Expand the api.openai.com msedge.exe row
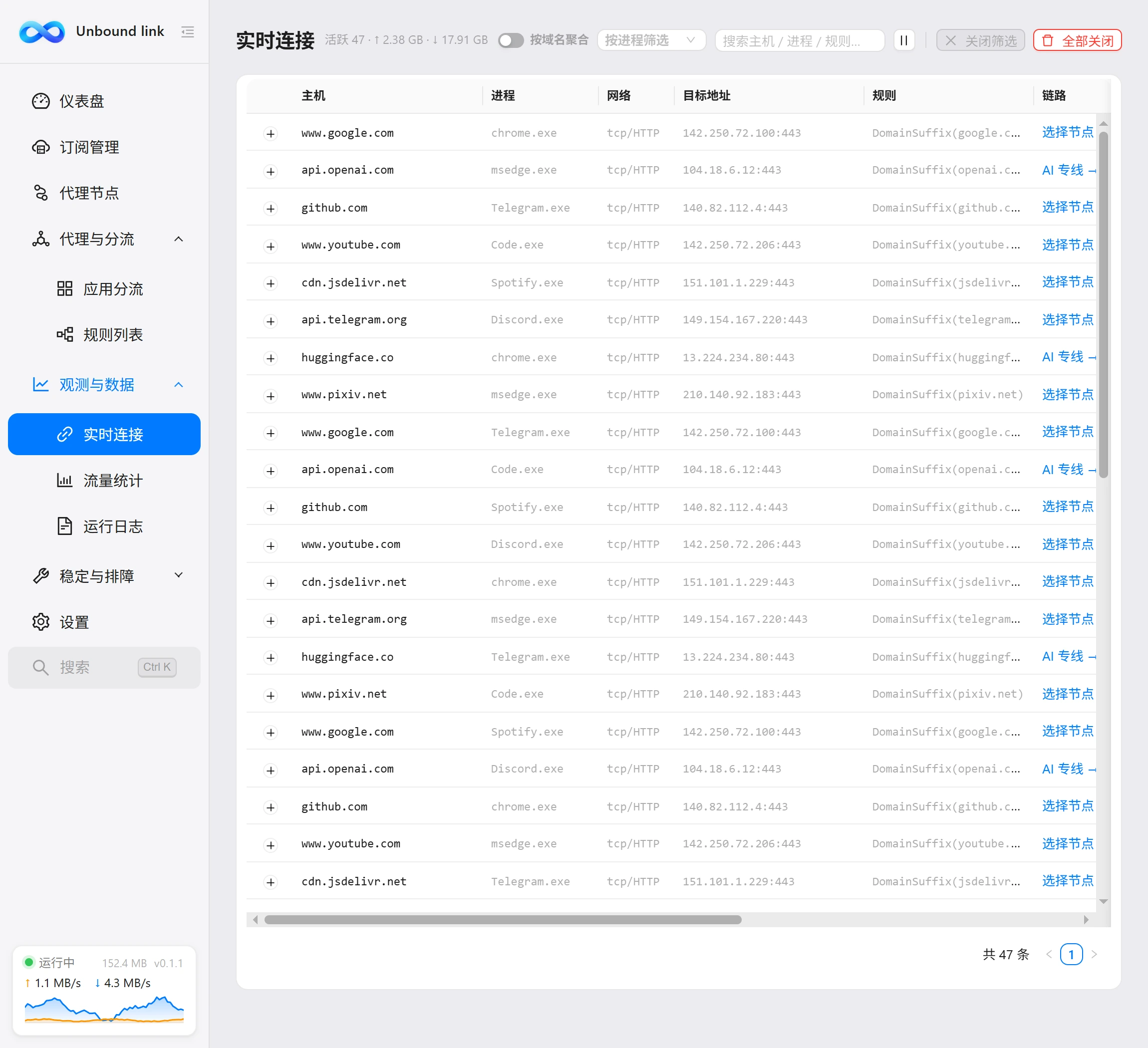Image resolution: width=1148 pixels, height=1048 pixels. click(271, 171)
